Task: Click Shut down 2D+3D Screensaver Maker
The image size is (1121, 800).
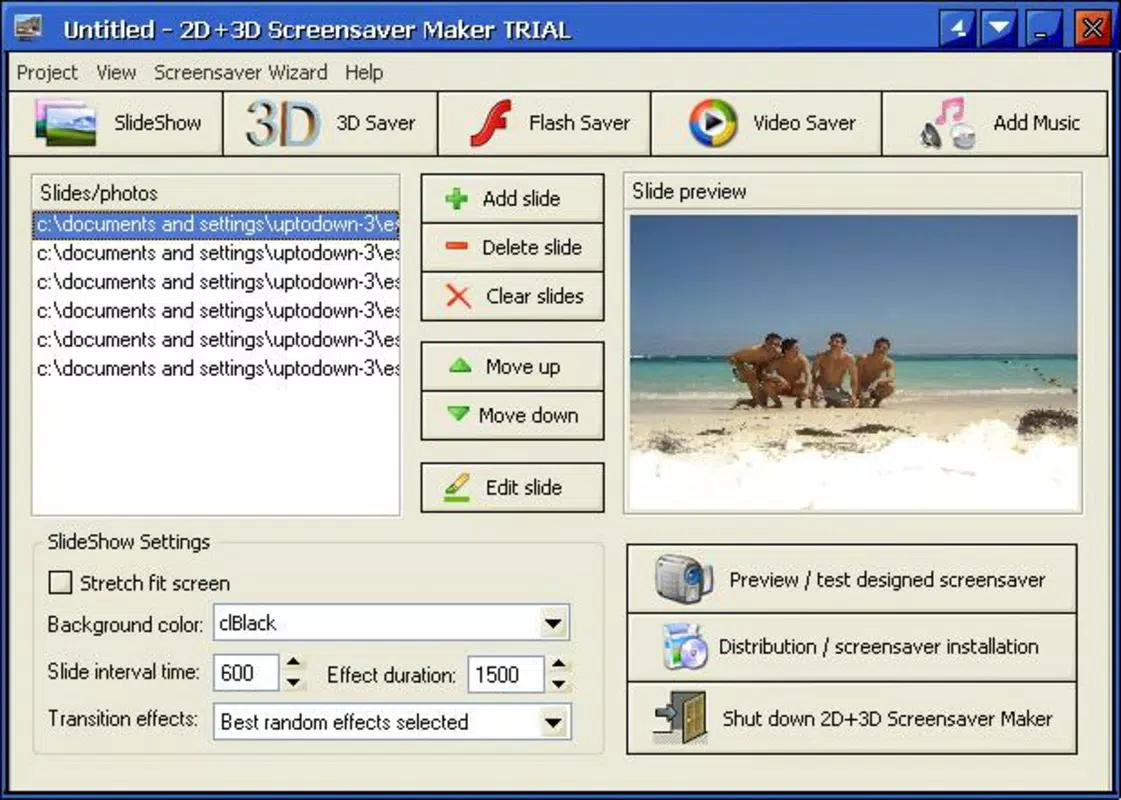Action: point(851,718)
